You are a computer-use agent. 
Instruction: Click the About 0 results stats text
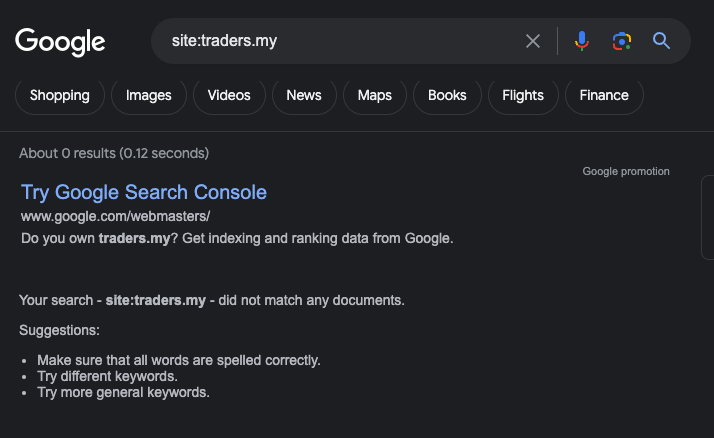(114, 153)
